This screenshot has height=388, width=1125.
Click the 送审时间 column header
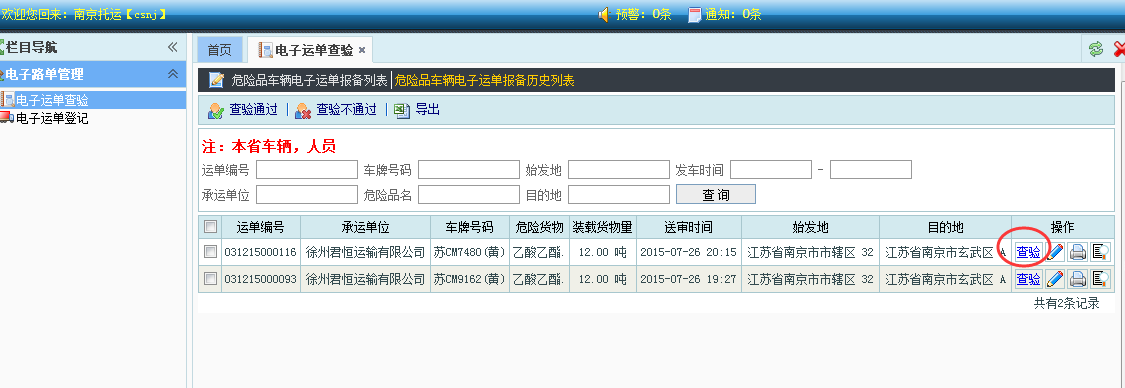(x=688, y=227)
